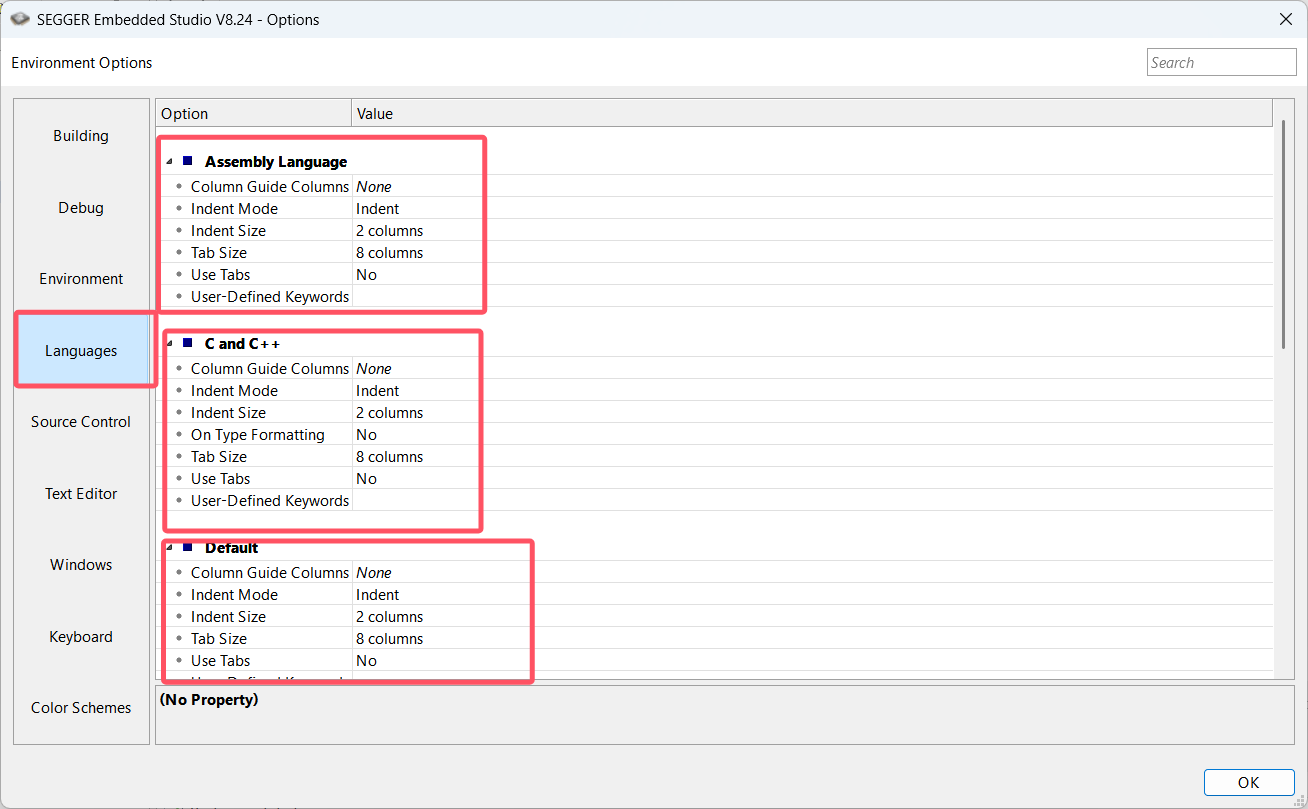Select Assembly Language User-Defined Keywords row
This screenshot has height=809, width=1308.
pyautogui.click(x=715, y=297)
